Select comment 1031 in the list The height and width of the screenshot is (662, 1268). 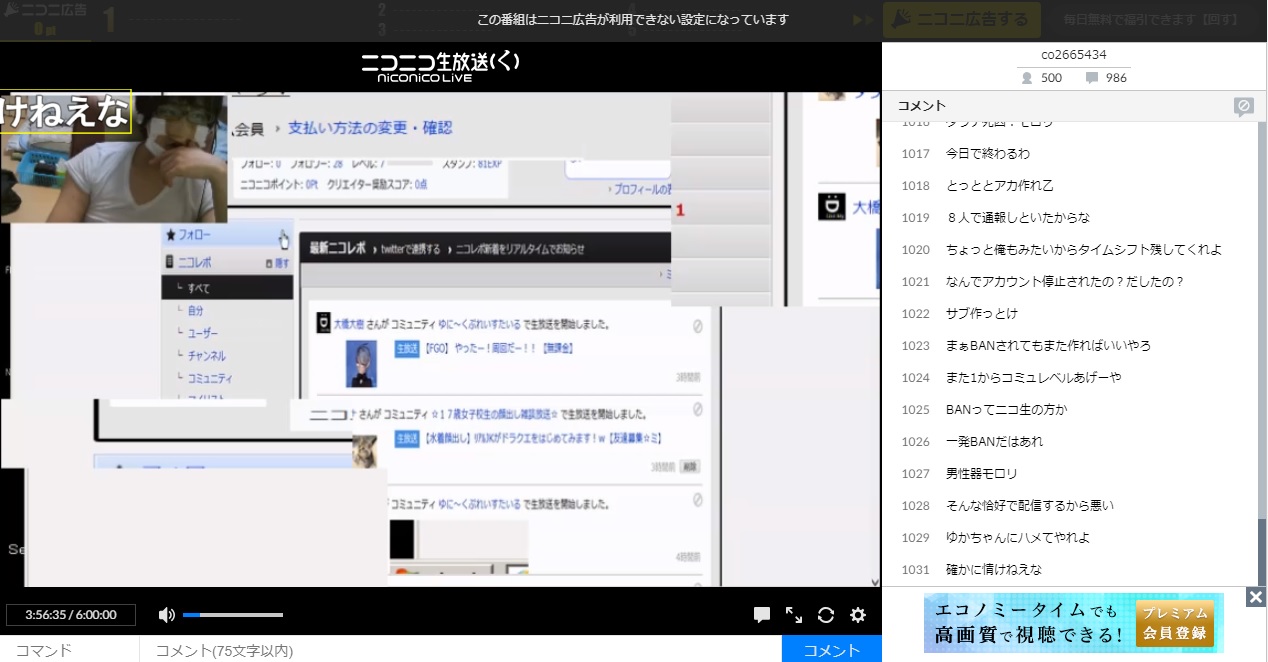click(993, 570)
